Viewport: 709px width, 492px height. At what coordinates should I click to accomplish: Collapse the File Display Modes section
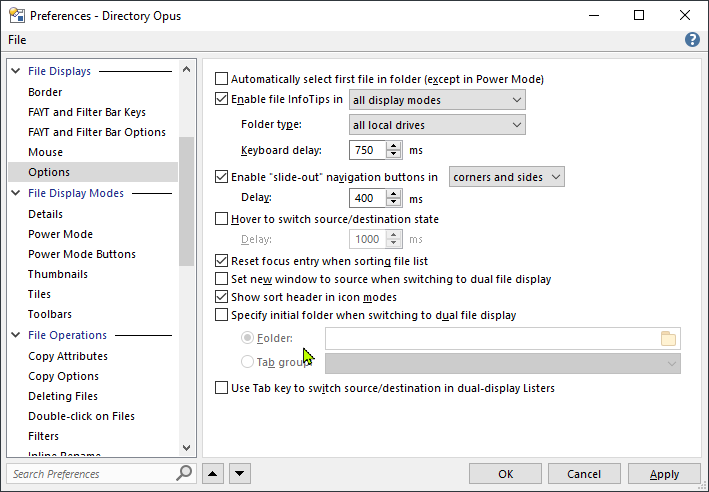click(x=16, y=193)
